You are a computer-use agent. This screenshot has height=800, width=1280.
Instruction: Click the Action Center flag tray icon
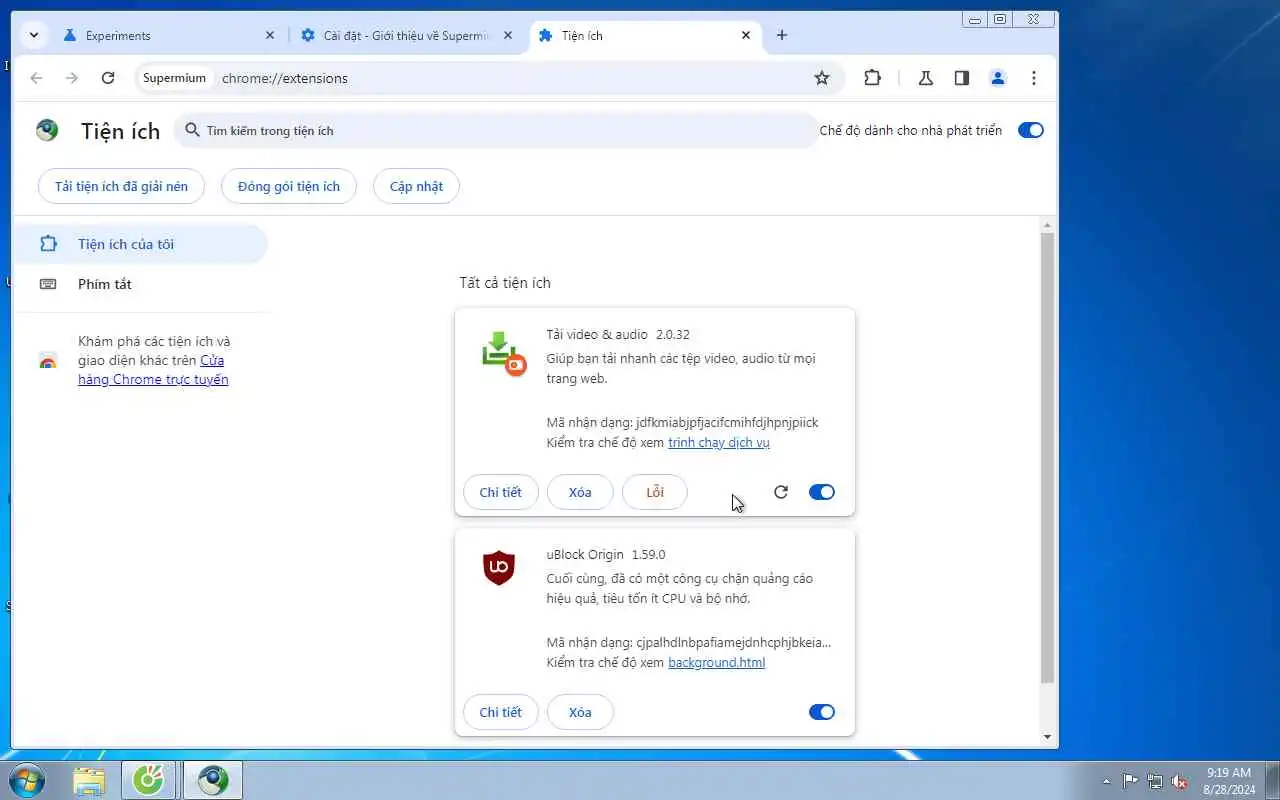tap(1130, 781)
